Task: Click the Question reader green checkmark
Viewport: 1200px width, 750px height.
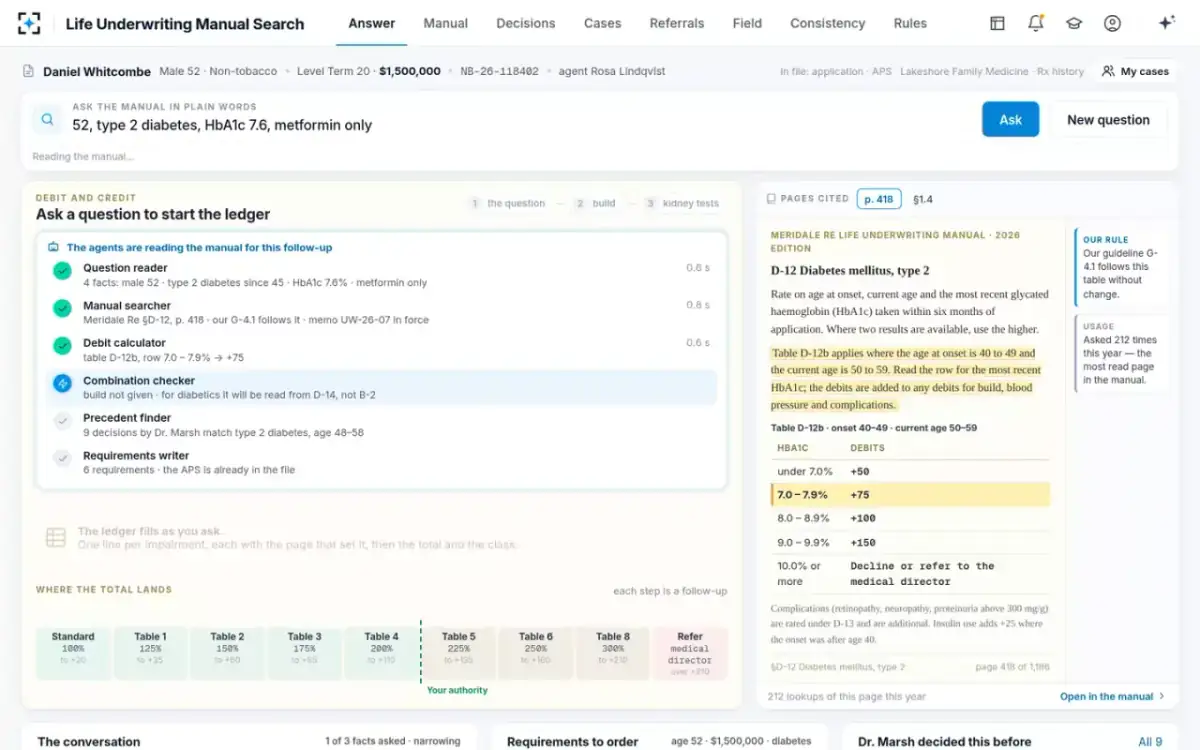Action: pyautogui.click(x=62, y=271)
